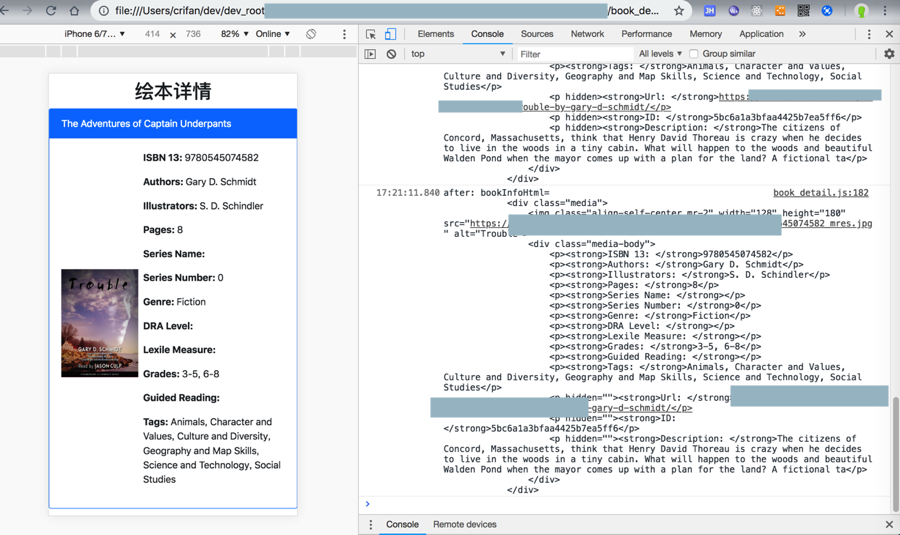The height and width of the screenshot is (535, 900).
Task: Follow the gary-d-schmidt URL link in log
Action: click(x=640, y=408)
